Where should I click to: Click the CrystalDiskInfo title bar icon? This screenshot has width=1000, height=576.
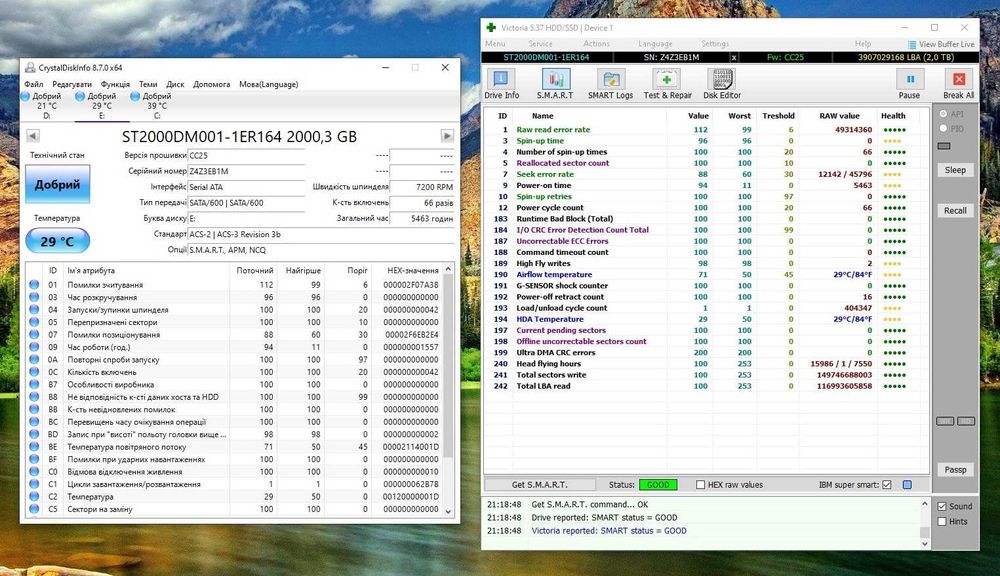point(30,68)
